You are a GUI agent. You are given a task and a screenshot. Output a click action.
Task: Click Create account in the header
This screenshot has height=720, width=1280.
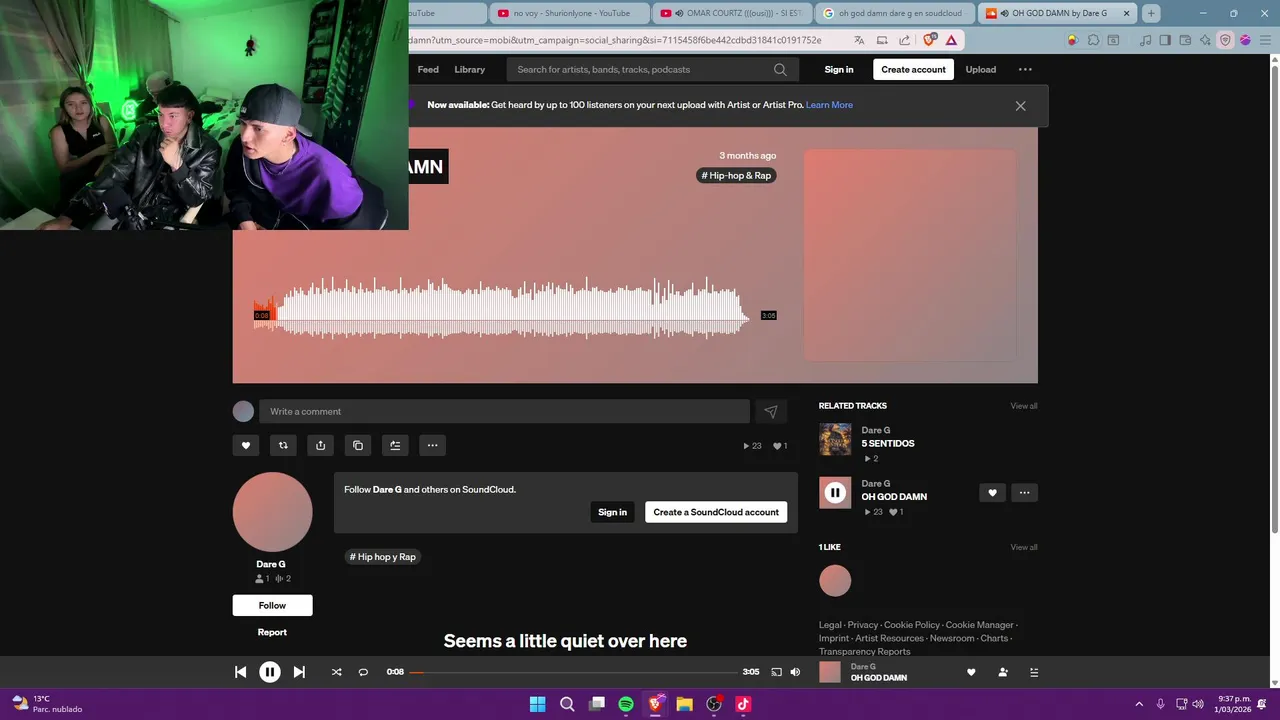point(913,69)
